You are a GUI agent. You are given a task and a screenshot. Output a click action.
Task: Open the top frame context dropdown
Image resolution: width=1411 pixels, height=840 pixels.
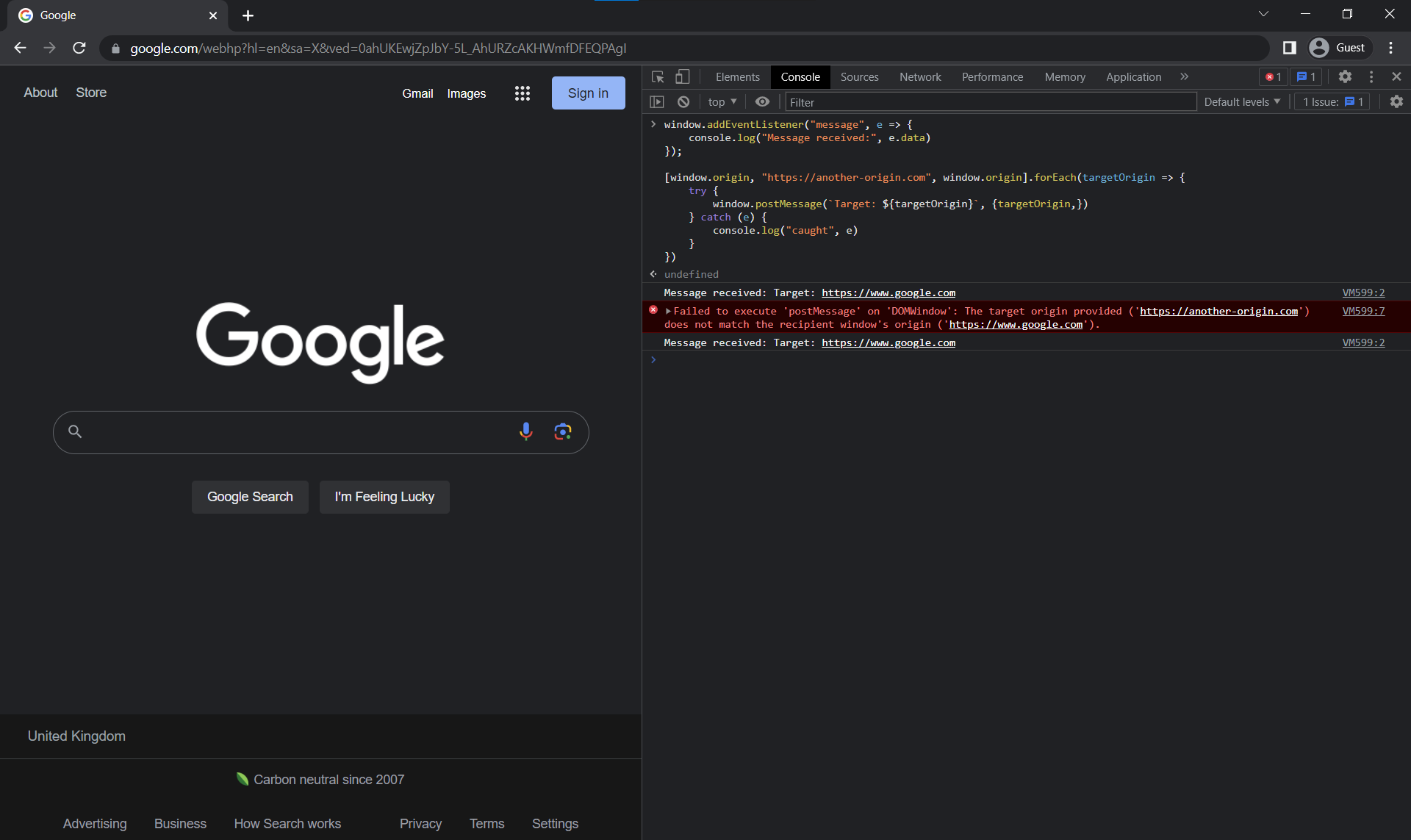click(722, 101)
